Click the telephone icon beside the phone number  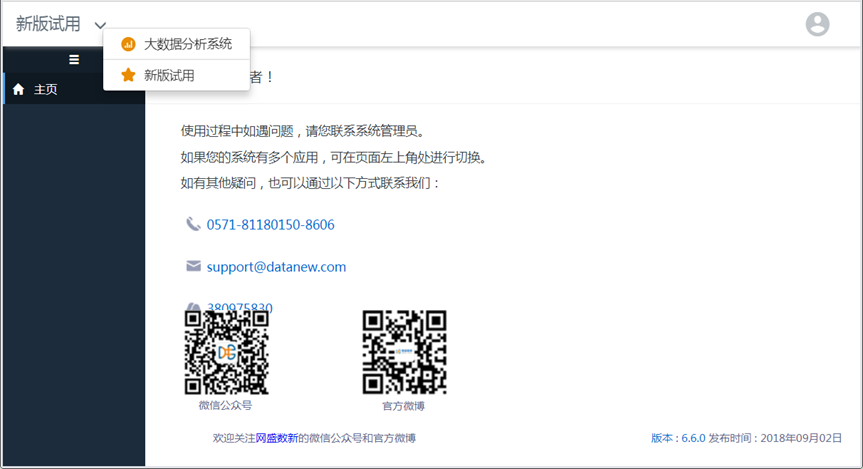(193, 224)
